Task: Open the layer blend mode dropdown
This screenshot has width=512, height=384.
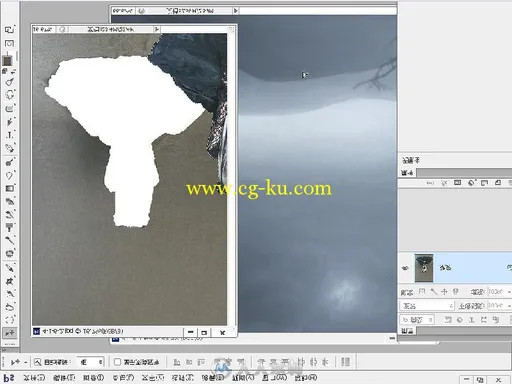Action: point(427,306)
